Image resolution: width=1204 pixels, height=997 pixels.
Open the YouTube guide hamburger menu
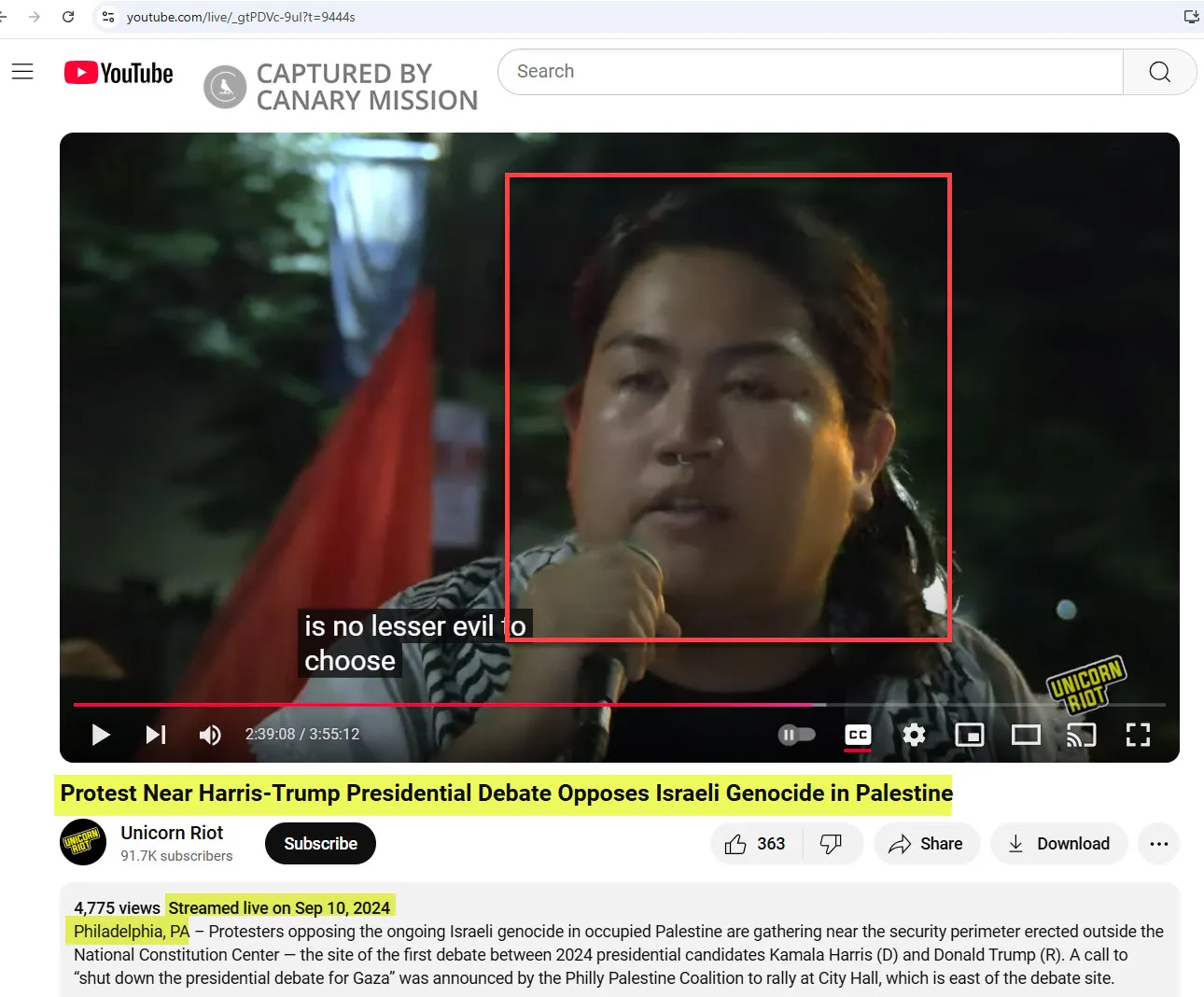[x=22, y=72]
